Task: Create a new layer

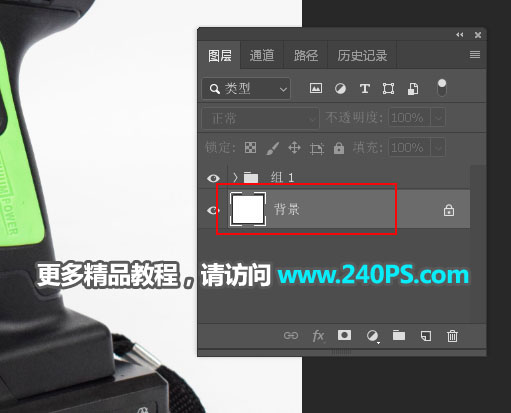Action: 426,336
